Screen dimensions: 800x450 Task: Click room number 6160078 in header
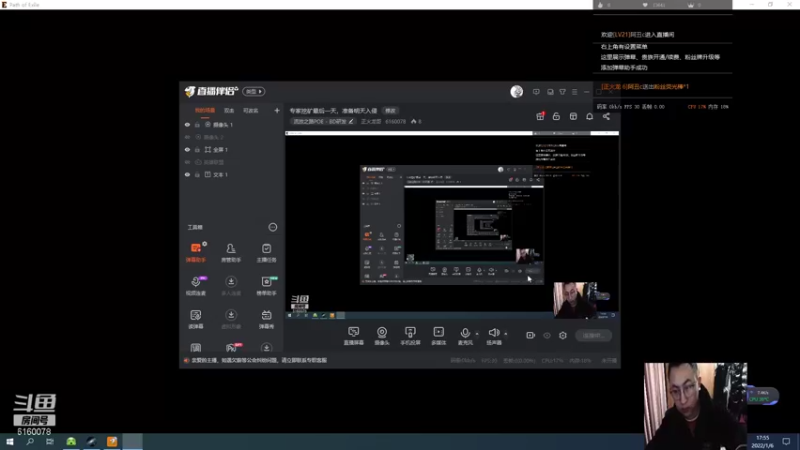(x=395, y=121)
